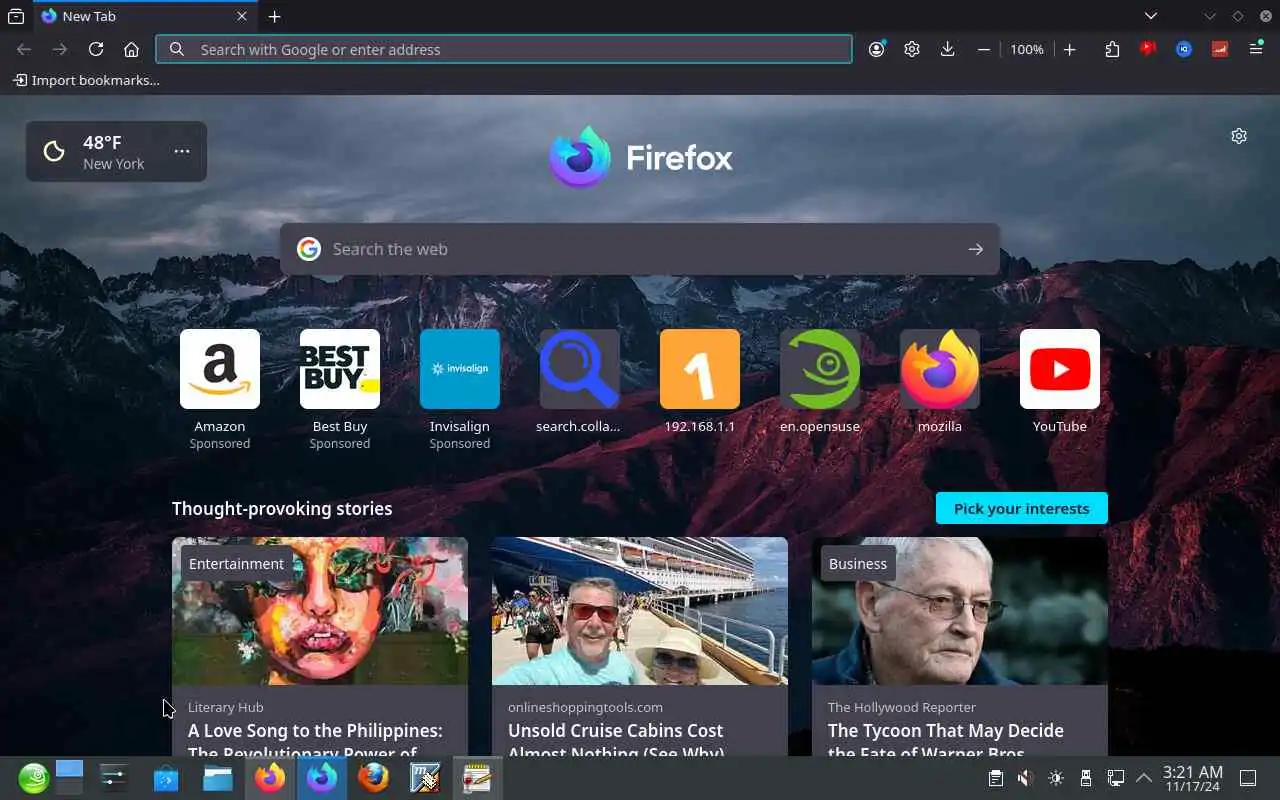Viewport: 1280px width, 800px height.
Task: Open System Settings from the taskbar
Action: (x=114, y=778)
